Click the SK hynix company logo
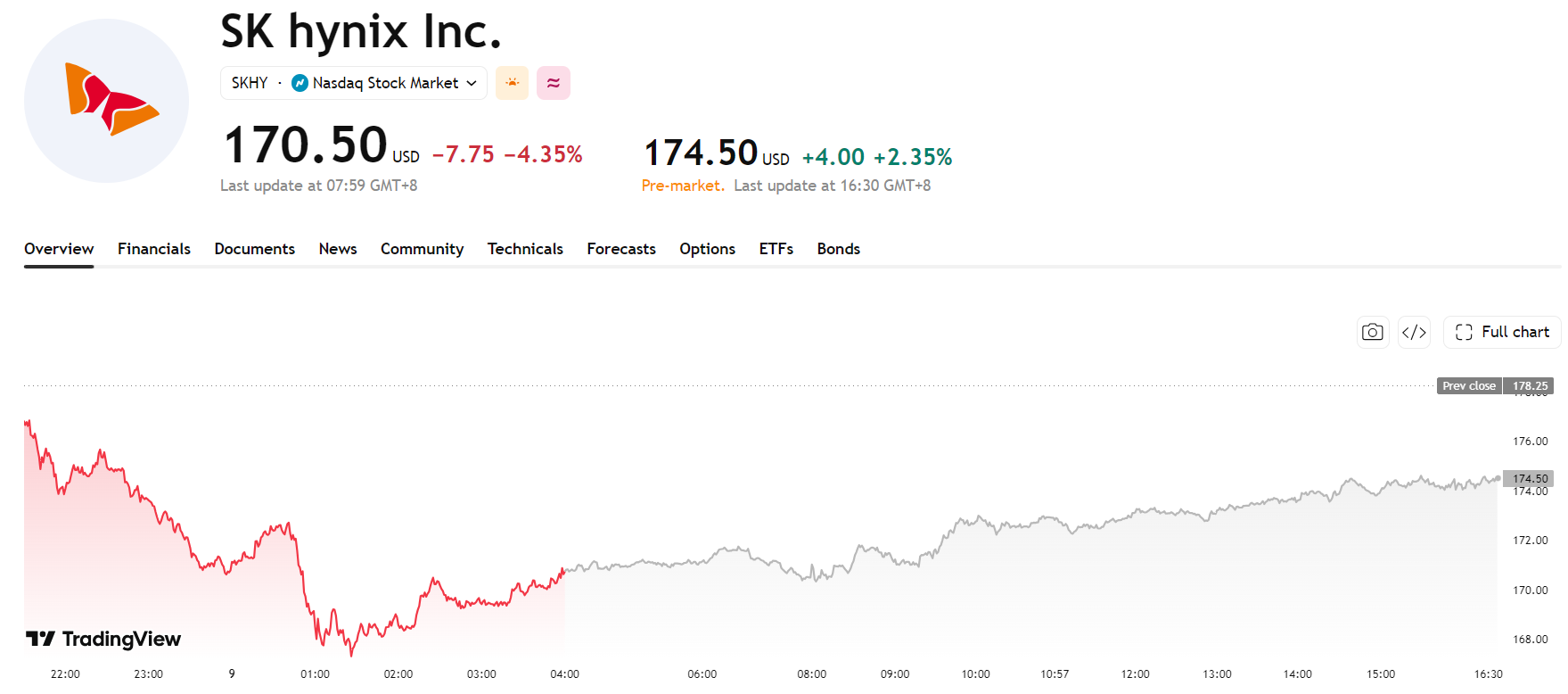This screenshot has height=694, width=1568. click(106, 101)
